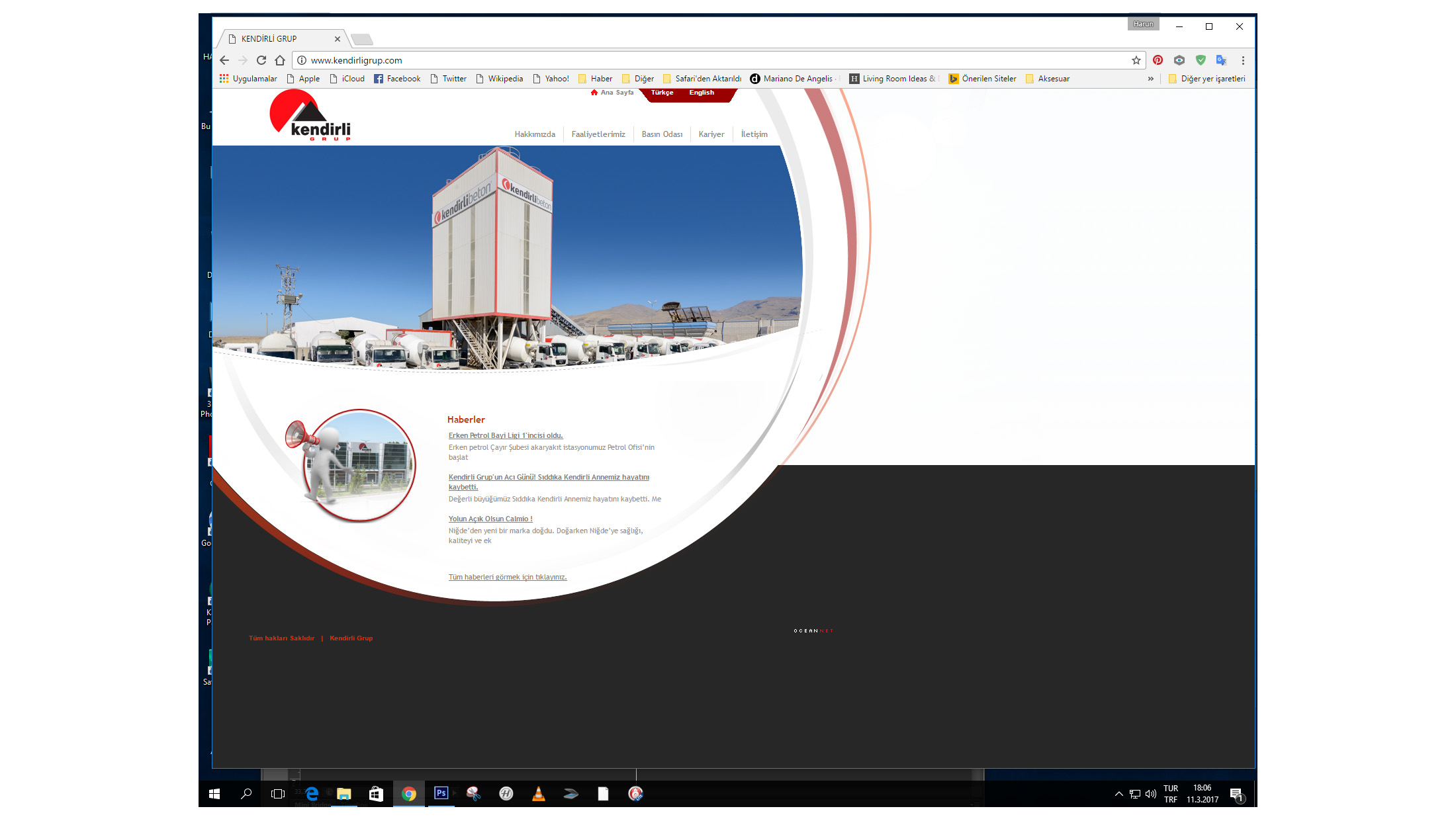
Task: Open Action Center notifications
Action: [1236, 795]
